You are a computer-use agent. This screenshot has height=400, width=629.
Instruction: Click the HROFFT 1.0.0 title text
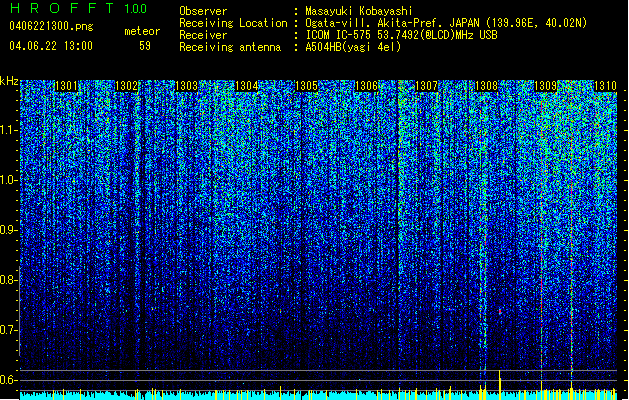pyautogui.click(x=78, y=8)
